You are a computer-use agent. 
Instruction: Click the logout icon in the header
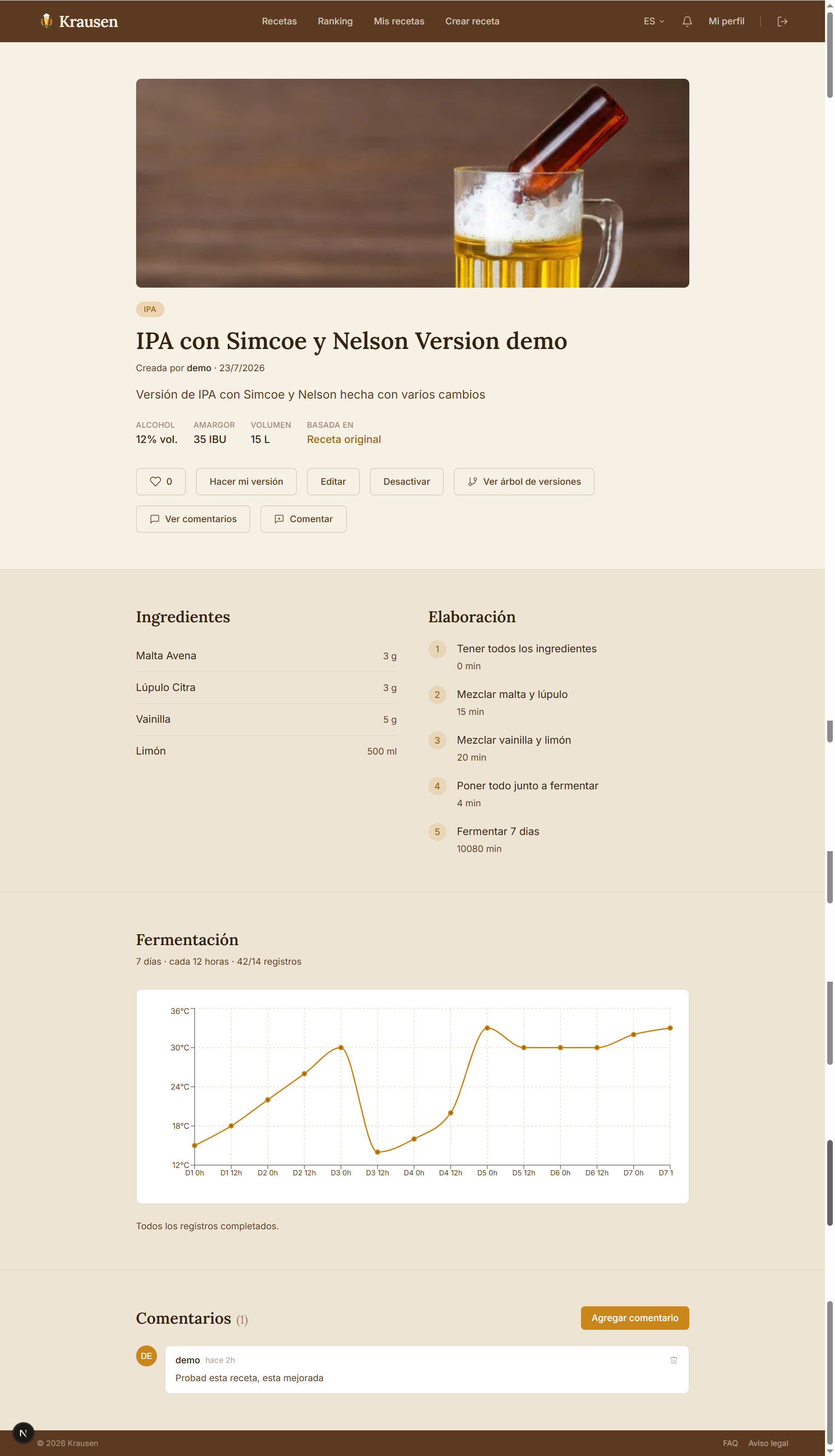tap(782, 21)
